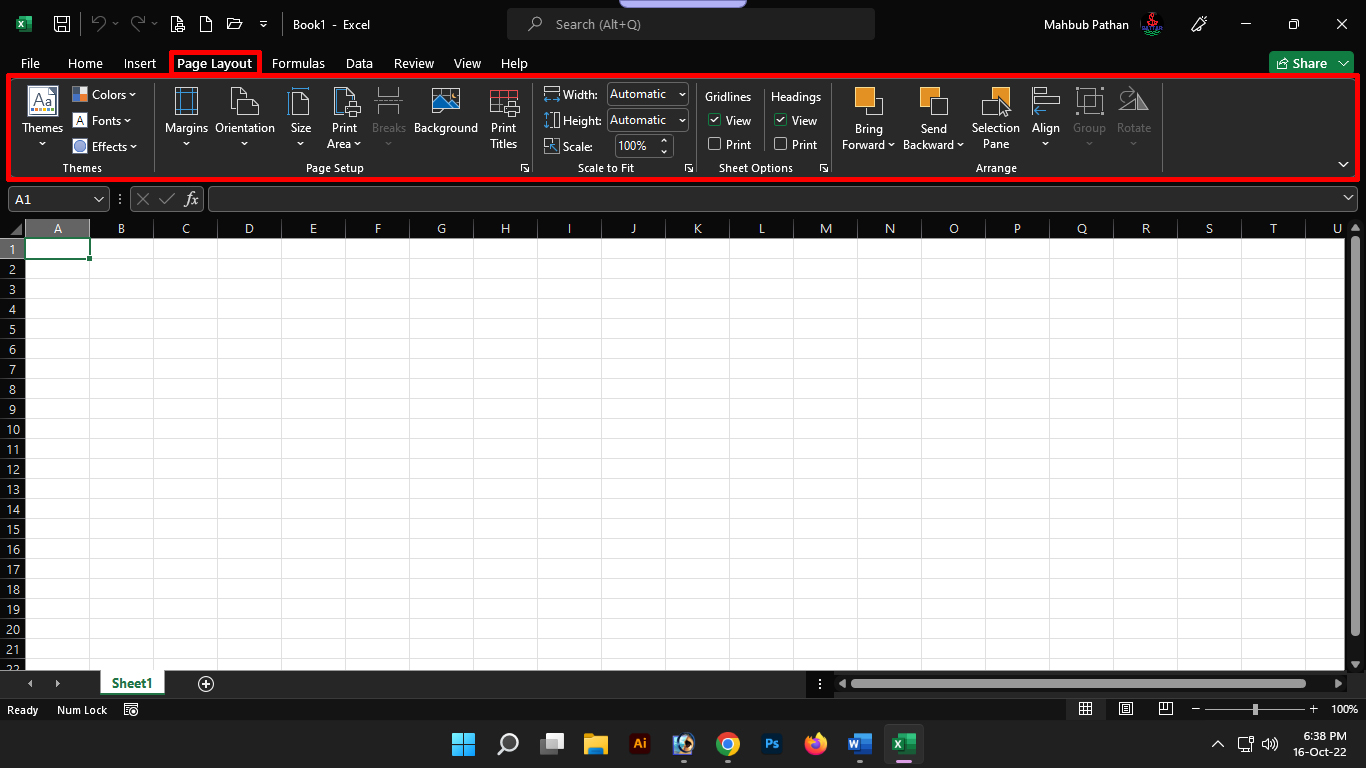Expand the theme Colors dropdown
This screenshot has height=768, width=1366.
pyautogui.click(x=105, y=95)
